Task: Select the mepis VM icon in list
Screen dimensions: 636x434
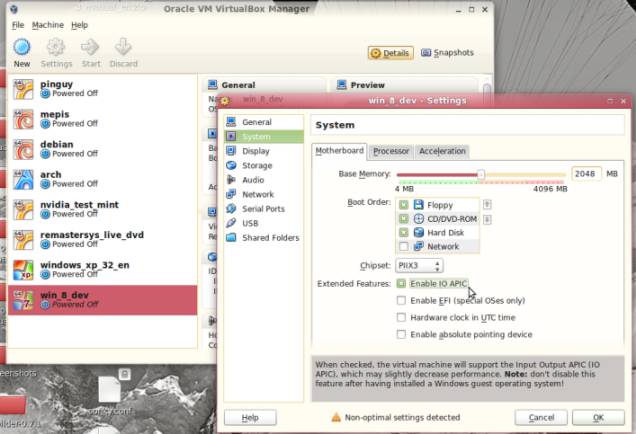Action: click(23, 119)
